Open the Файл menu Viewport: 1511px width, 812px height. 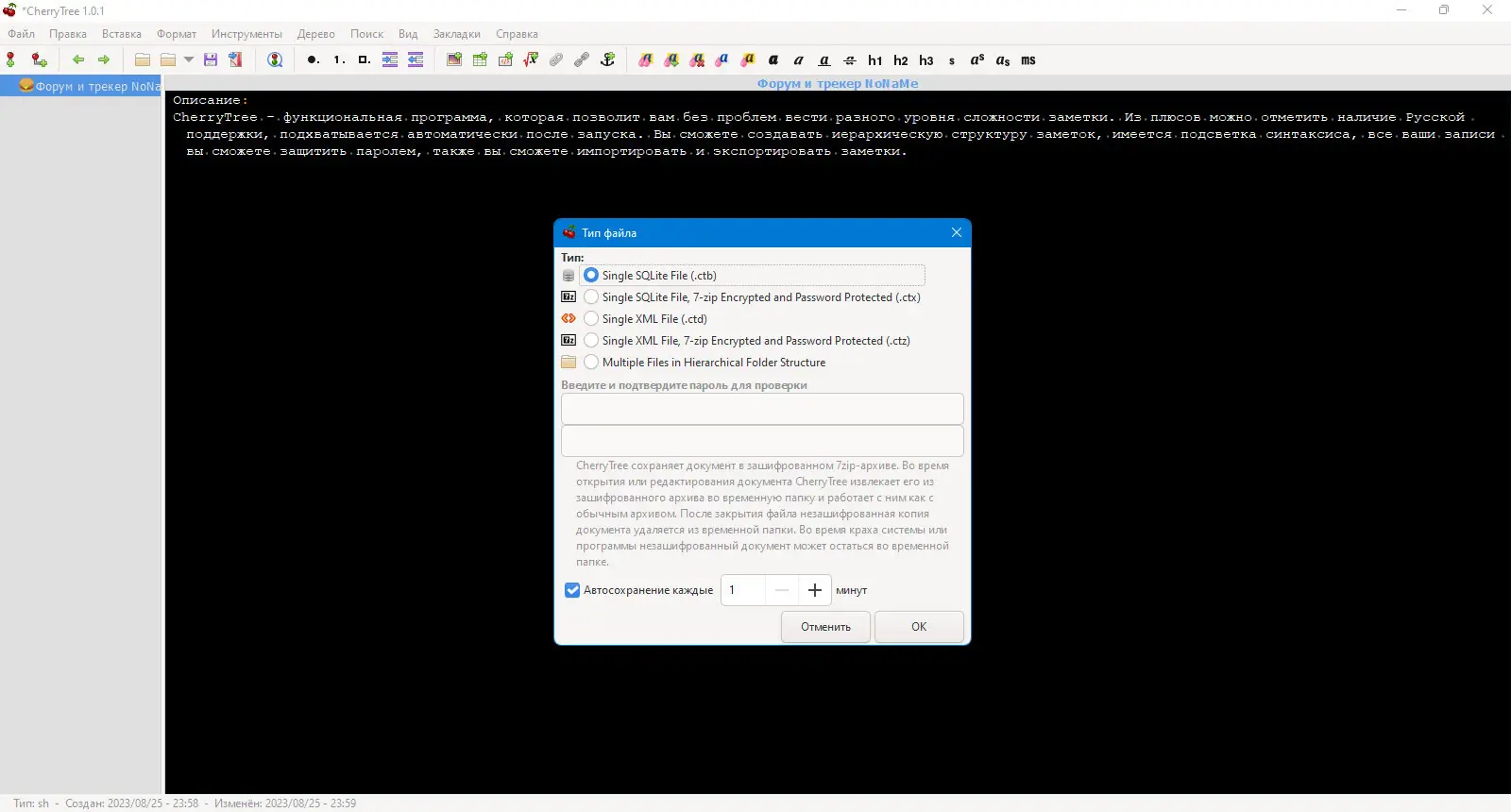pos(21,34)
